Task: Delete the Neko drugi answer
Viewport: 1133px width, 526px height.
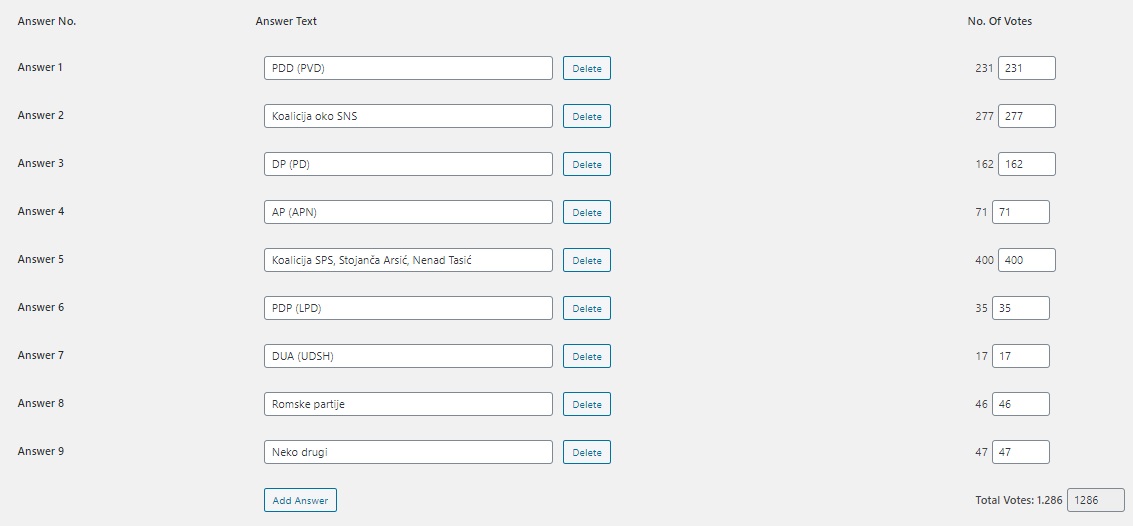Action: tap(586, 452)
